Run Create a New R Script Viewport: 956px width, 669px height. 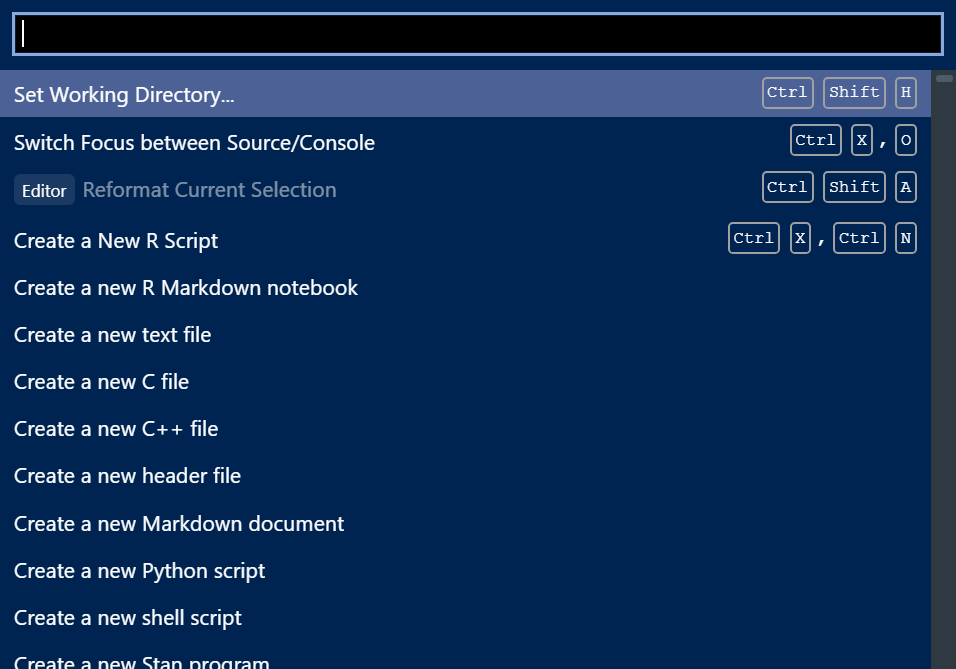(x=465, y=240)
